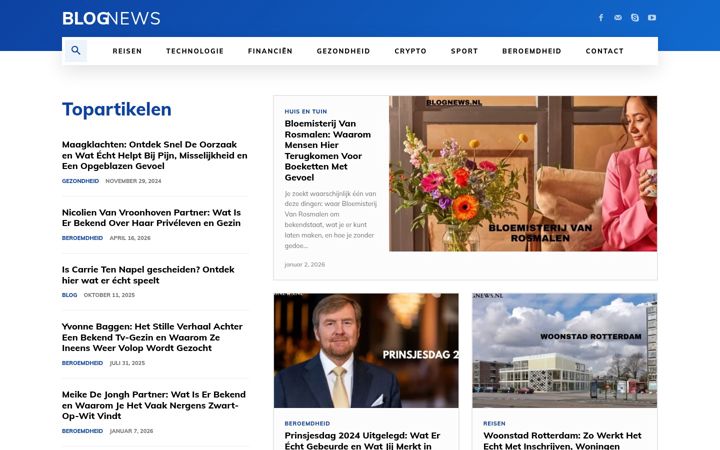Open the Contact page
This screenshot has height=450, width=720.
(604, 51)
